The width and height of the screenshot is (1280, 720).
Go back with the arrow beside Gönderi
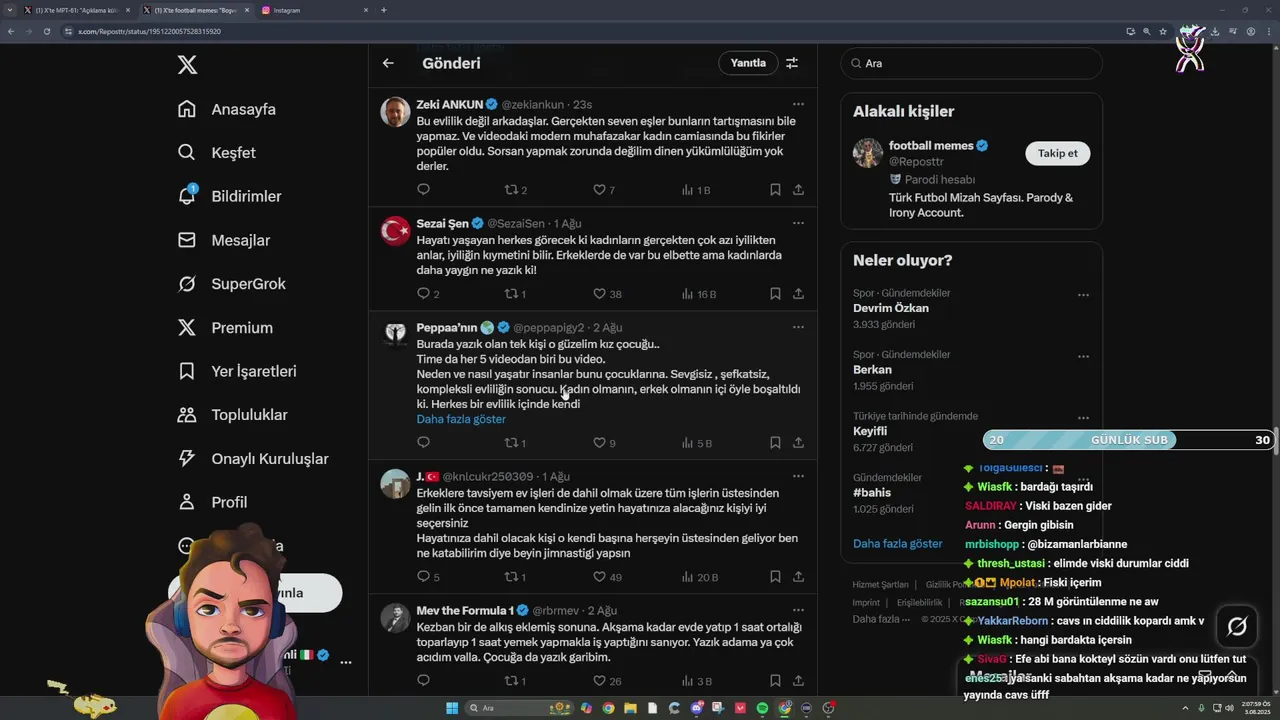point(388,63)
